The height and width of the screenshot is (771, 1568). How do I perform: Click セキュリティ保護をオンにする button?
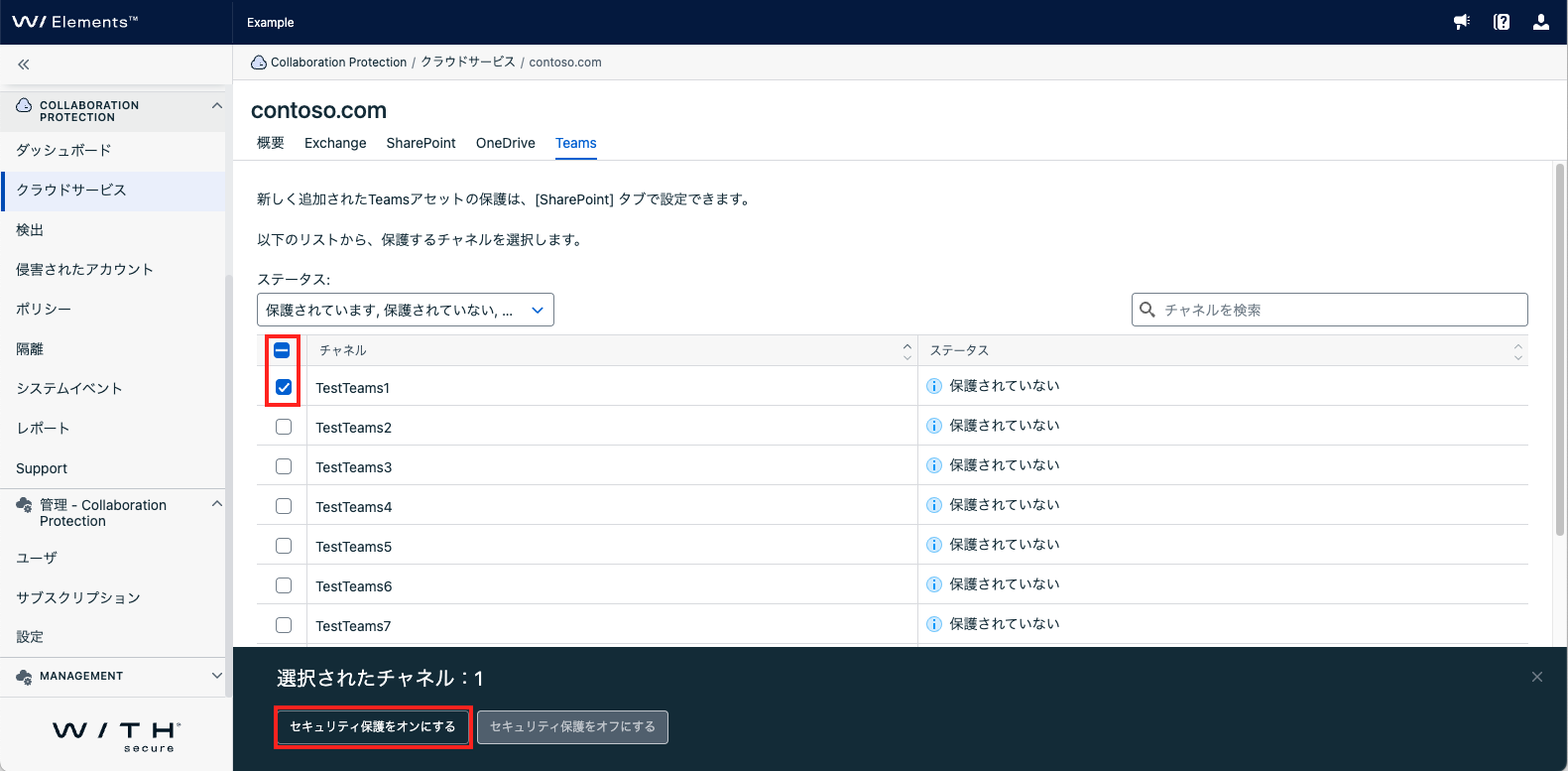point(373,727)
